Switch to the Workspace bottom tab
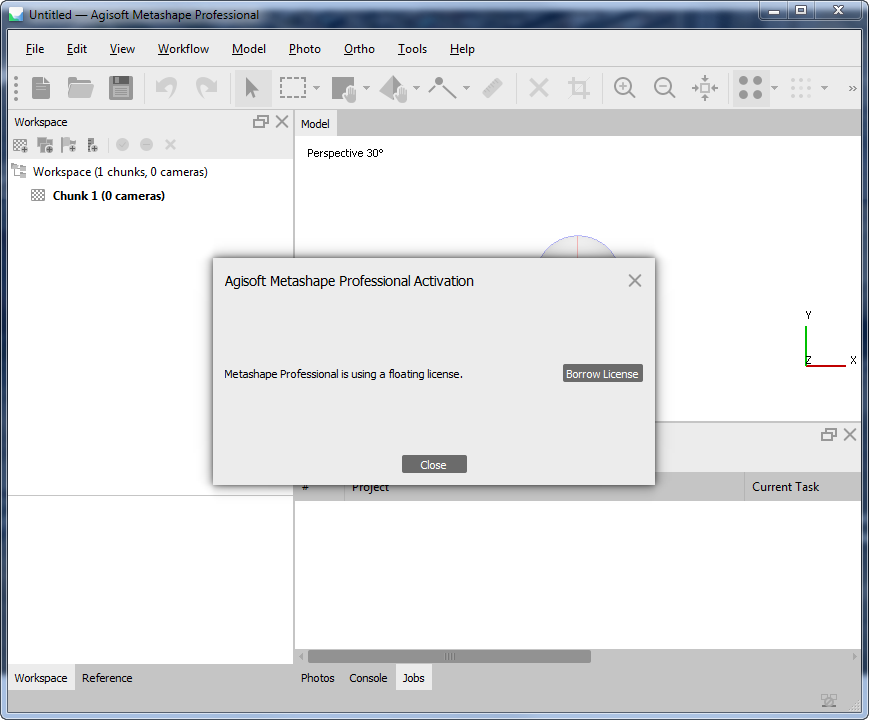Viewport: 869px width, 720px height. tap(41, 678)
